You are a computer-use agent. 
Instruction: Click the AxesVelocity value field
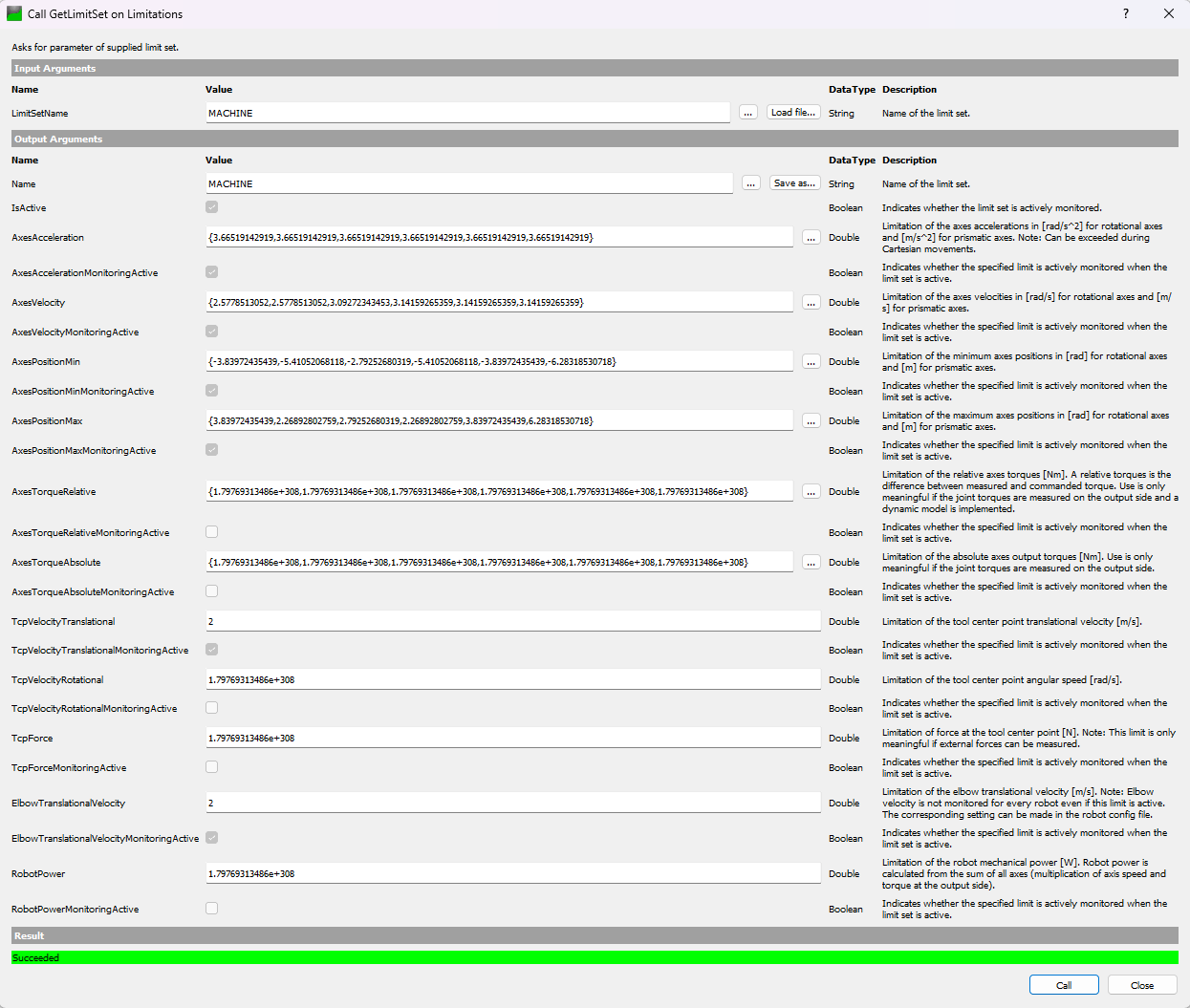(500, 302)
